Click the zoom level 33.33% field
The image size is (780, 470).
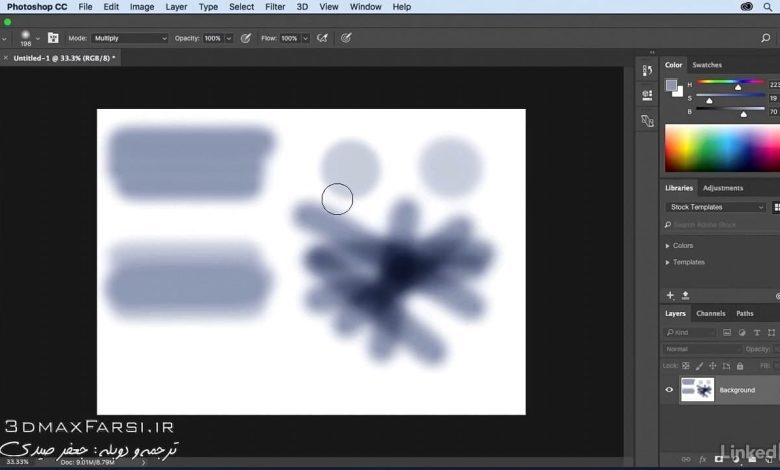(x=17, y=462)
